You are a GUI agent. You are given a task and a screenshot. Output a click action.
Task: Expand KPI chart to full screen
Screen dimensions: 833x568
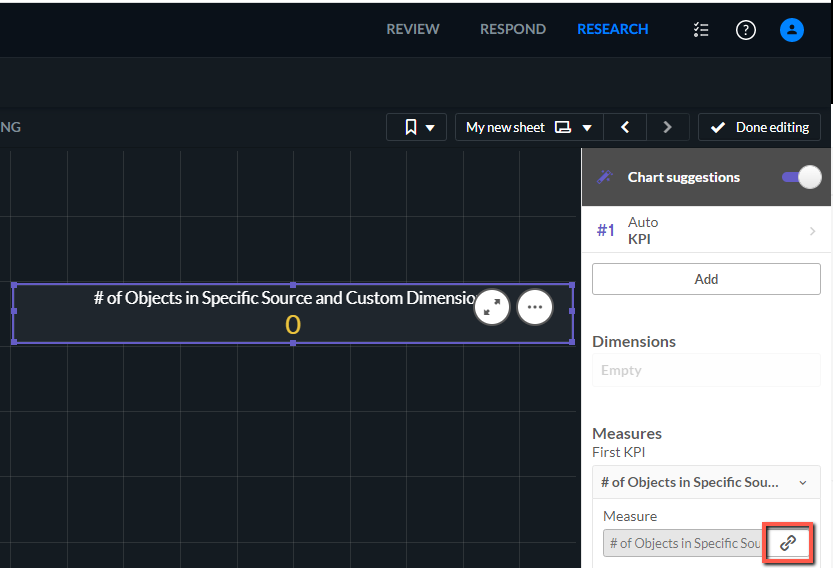[492, 307]
